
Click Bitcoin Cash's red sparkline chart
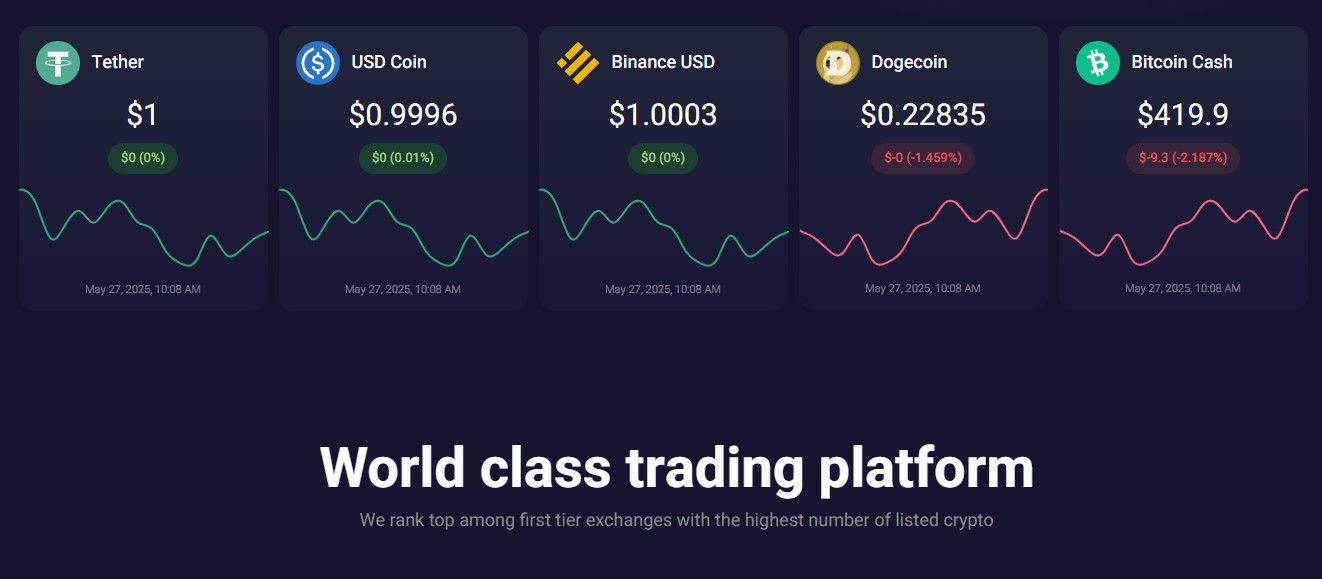pyautogui.click(x=1183, y=227)
